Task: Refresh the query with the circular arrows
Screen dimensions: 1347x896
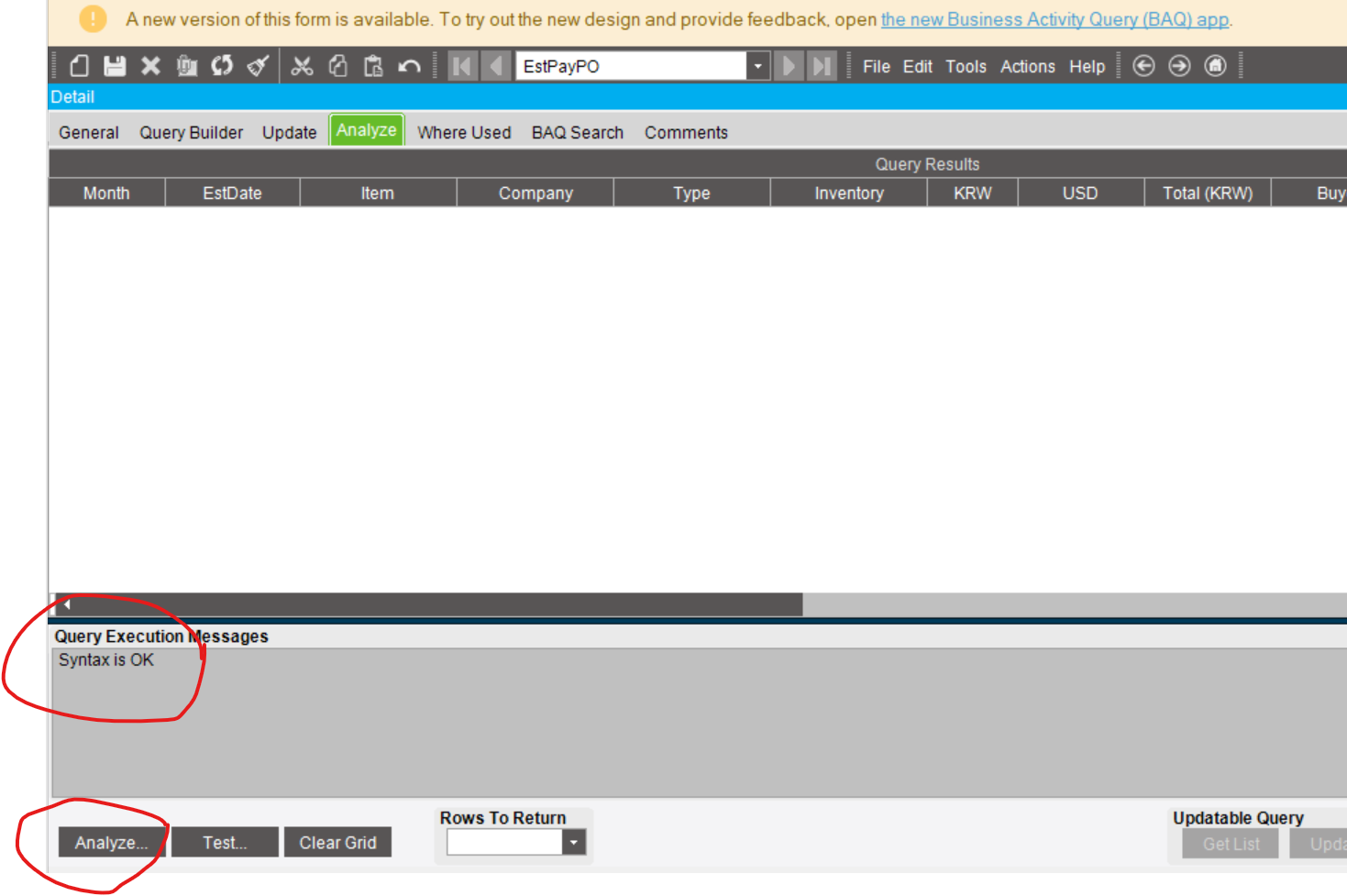Action: point(222,66)
